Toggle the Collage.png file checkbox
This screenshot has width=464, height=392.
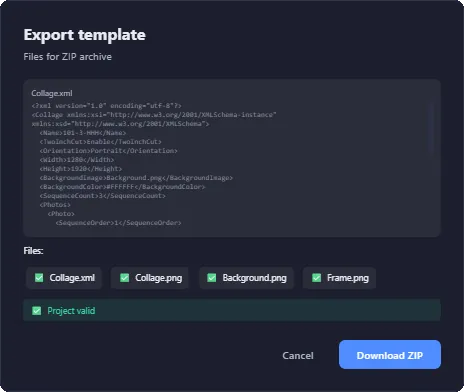124,278
